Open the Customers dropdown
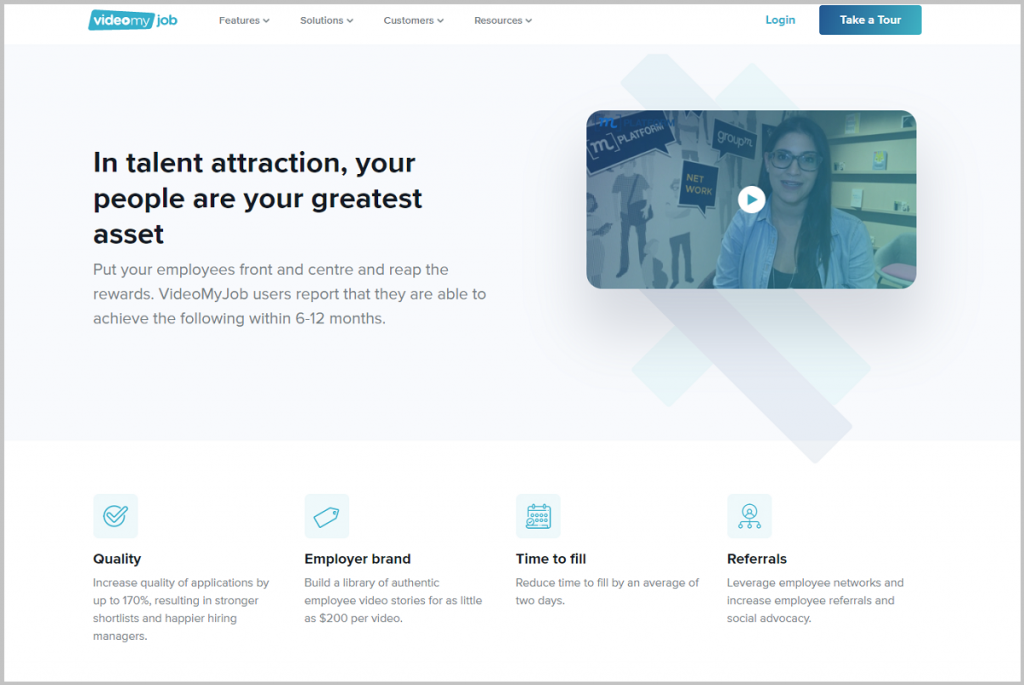The height and width of the screenshot is (685, 1024). [408, 20]
